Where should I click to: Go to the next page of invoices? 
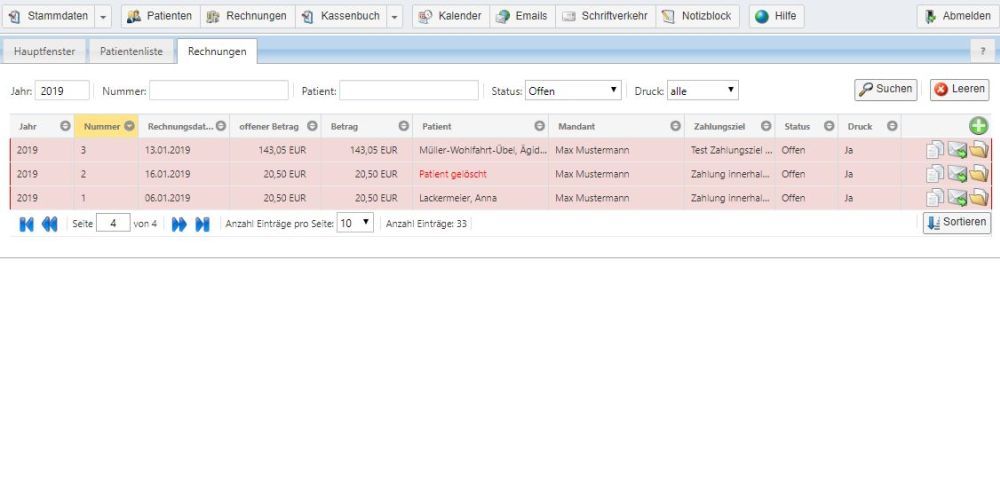tap(179, 224)
